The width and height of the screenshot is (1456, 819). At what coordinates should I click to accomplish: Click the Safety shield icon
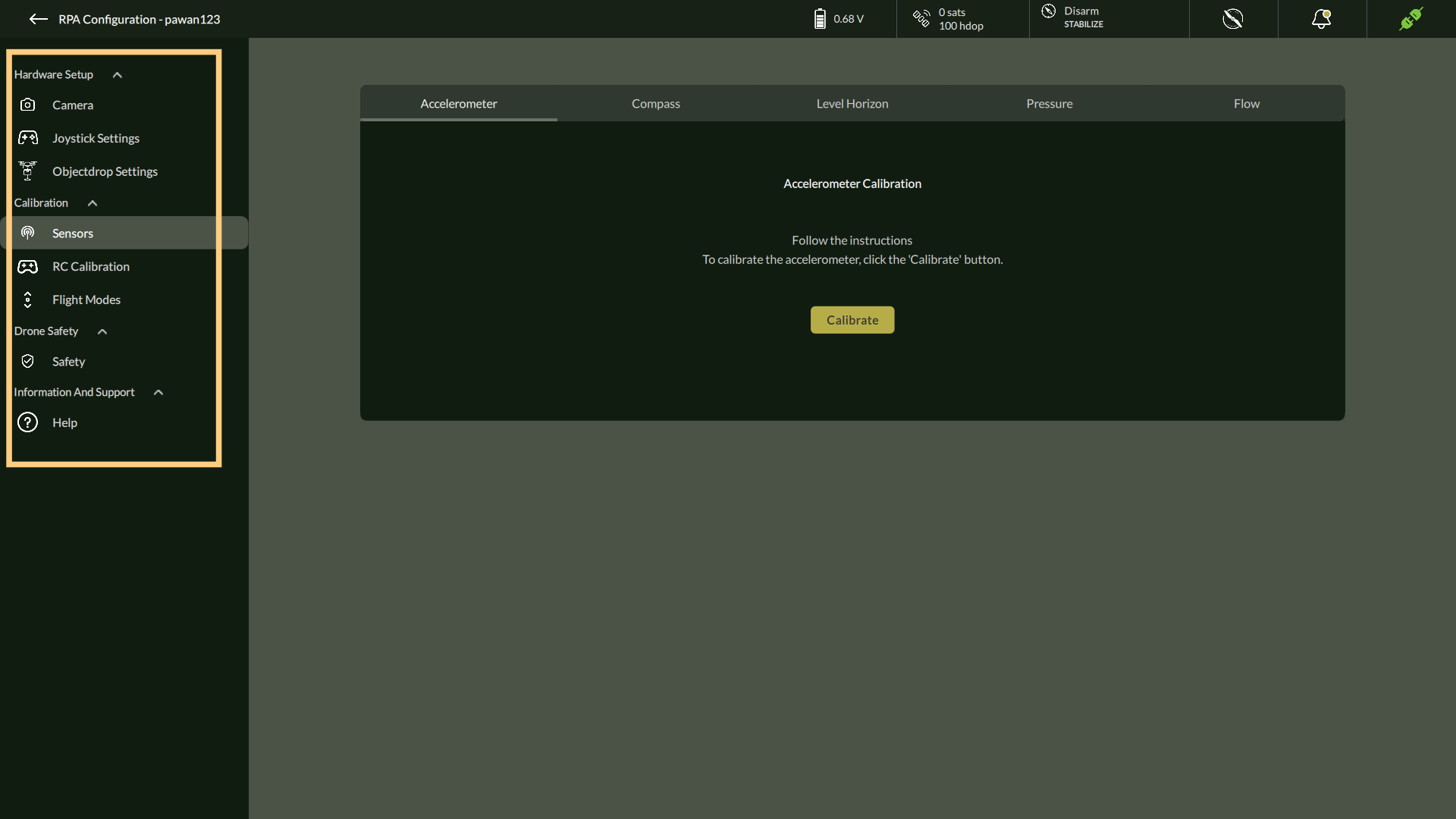[x=28, y=362]
